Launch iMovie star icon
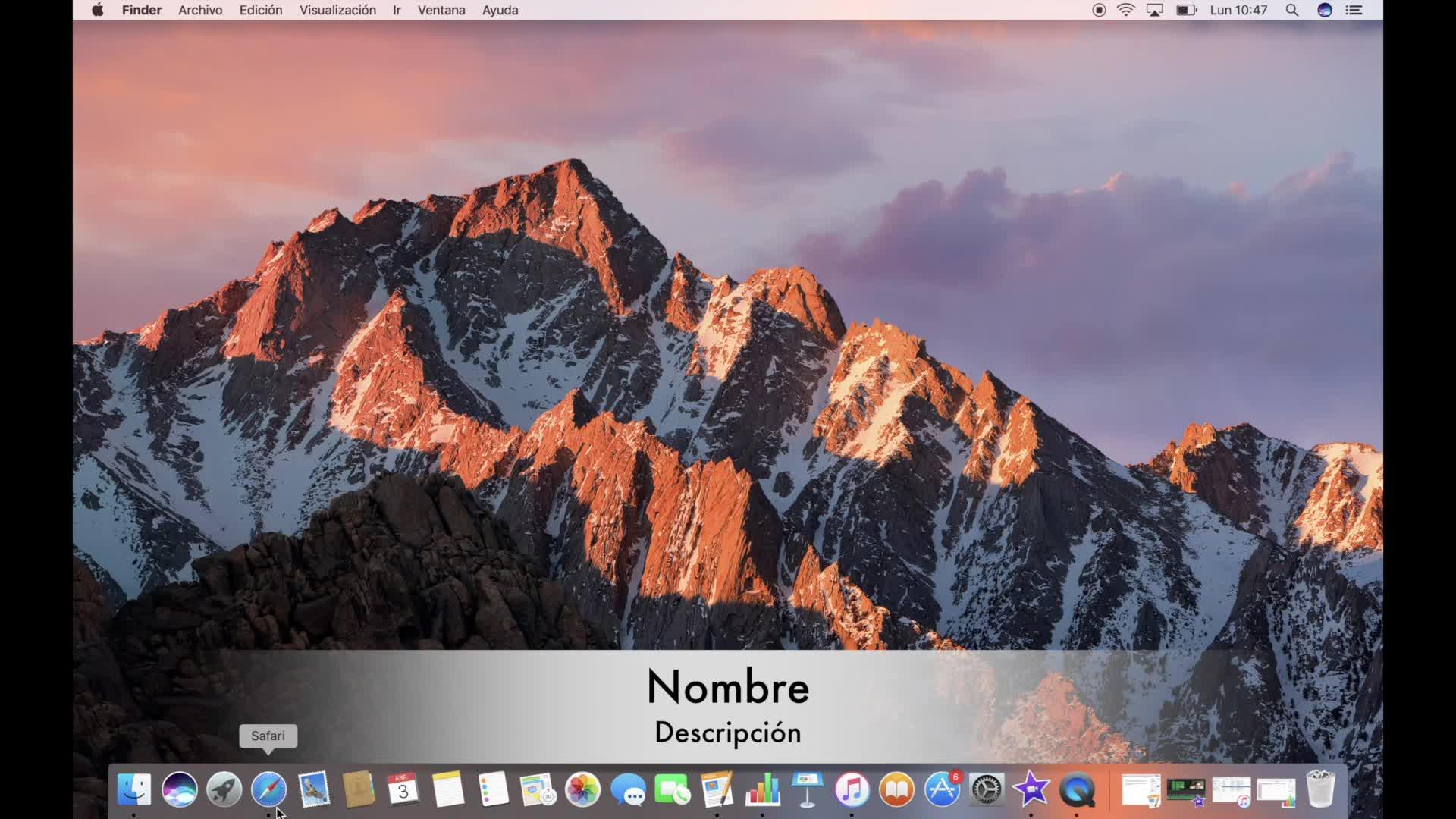Image resolution: width=1456 pixels, height=819 pixels. (1031, 789)
